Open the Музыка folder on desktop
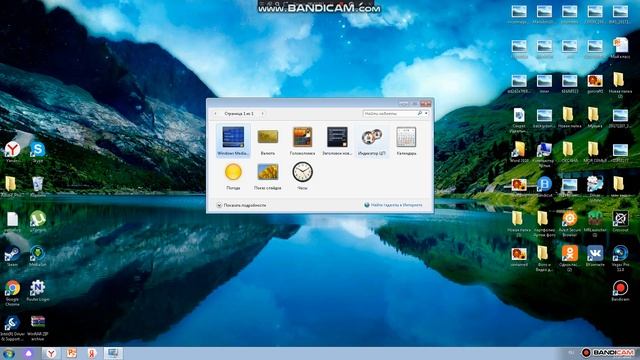Image resolution: width=640 pixels, height=360 pixels. point(595,117)
